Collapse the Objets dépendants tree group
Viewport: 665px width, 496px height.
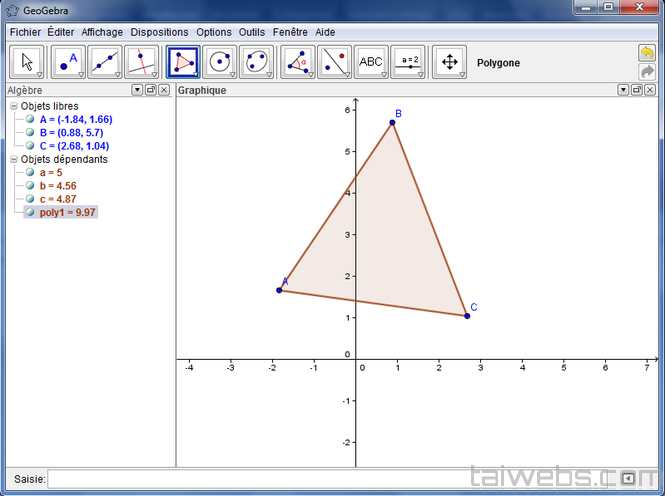tap(14, 159)
